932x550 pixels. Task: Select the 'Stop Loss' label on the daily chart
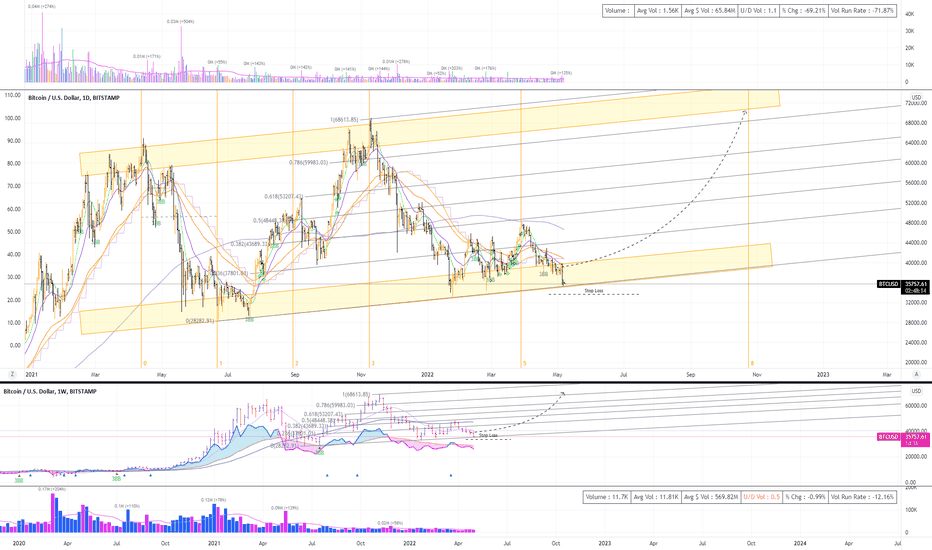(x=593, y=291)
